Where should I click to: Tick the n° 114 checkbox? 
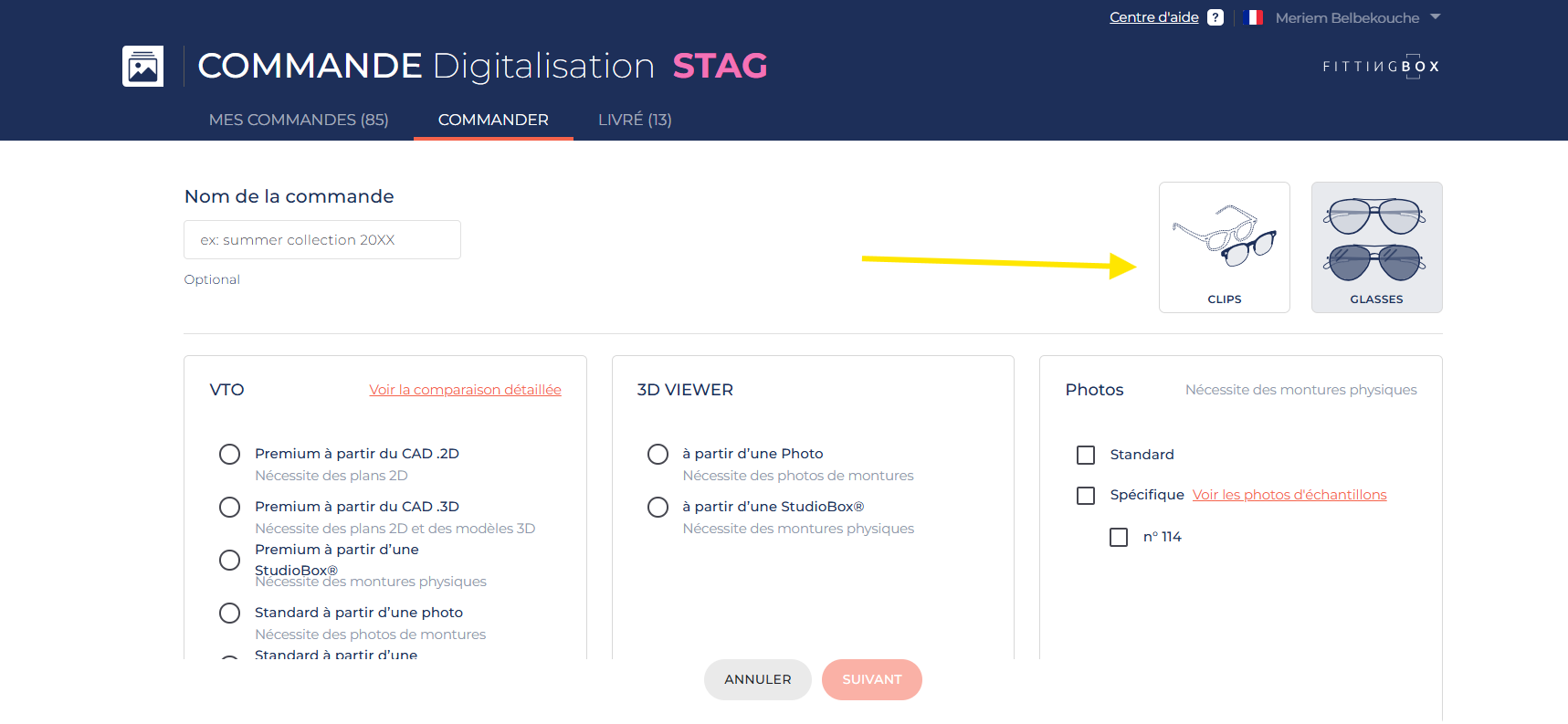click(x=1119, y=537)
